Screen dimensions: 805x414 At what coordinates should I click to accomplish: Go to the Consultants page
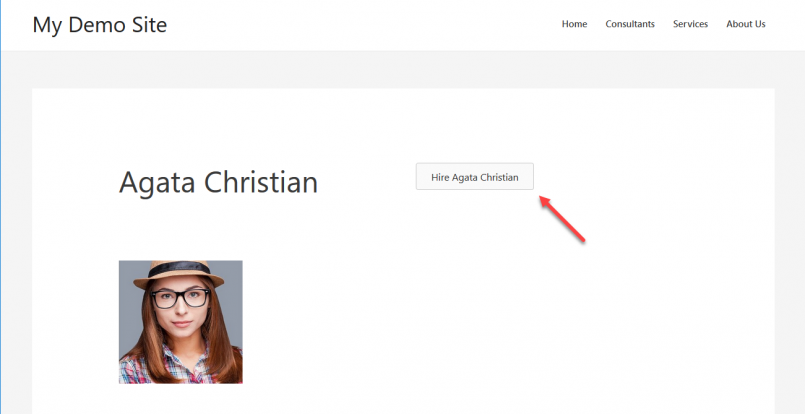coord(630,24)
